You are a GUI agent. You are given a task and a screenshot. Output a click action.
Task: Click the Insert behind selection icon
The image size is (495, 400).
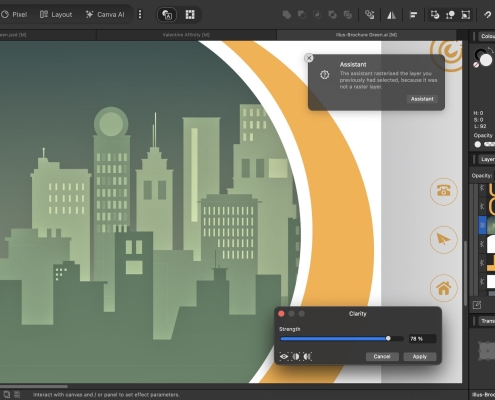pos(435,15)
